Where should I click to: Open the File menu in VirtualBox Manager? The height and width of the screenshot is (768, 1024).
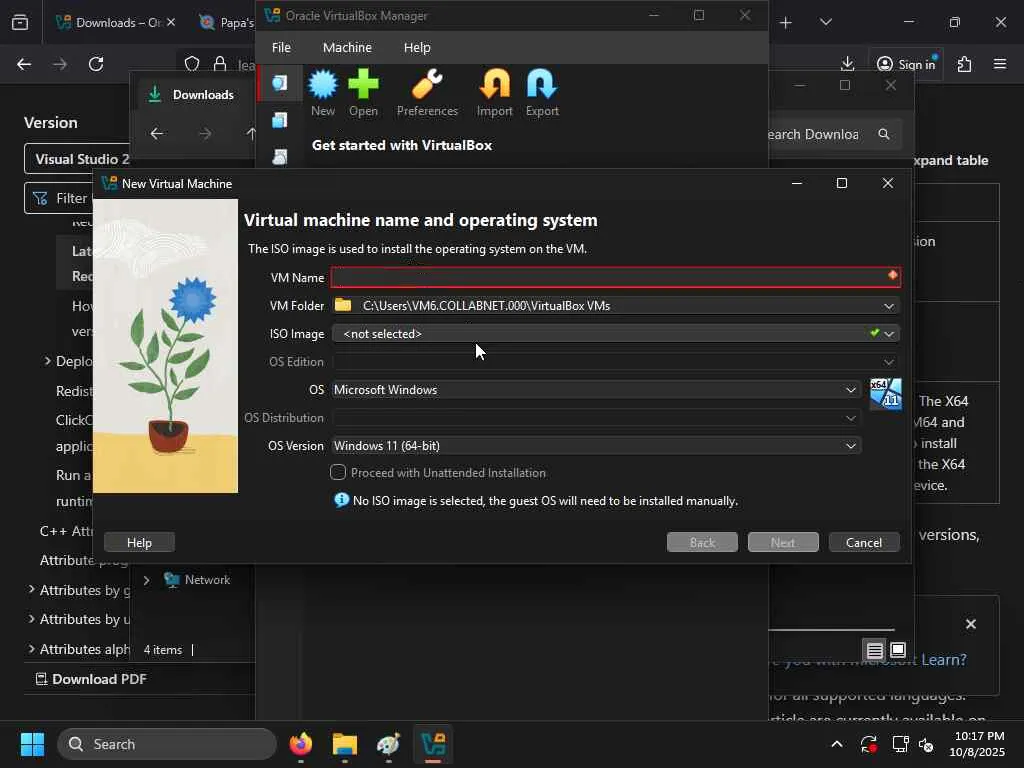[281, 48]
